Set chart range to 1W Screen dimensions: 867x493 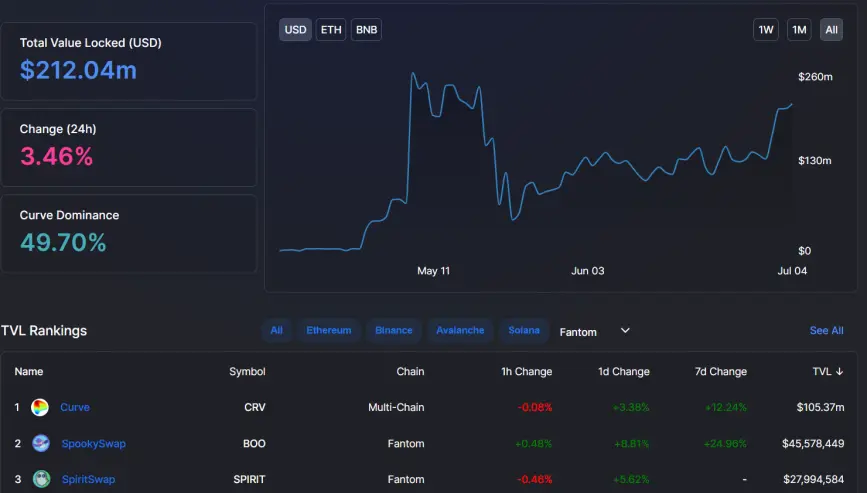click(766, 30)
